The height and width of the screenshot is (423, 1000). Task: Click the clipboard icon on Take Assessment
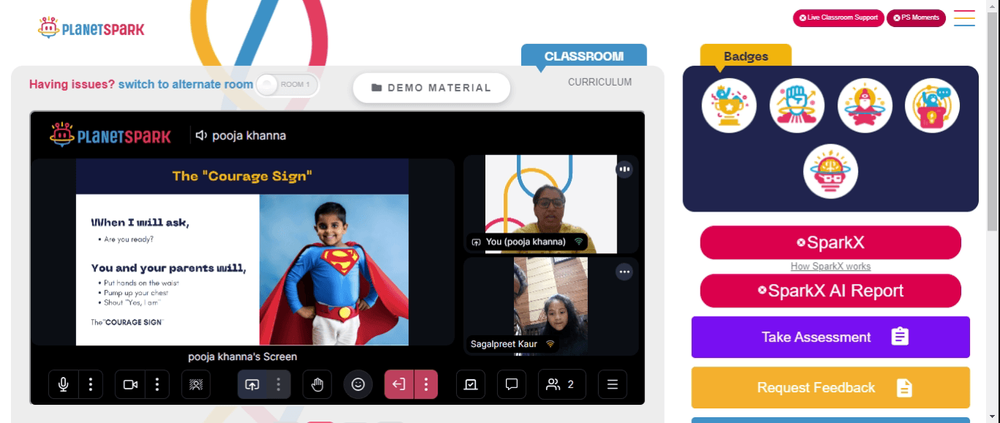click(900, 337)
